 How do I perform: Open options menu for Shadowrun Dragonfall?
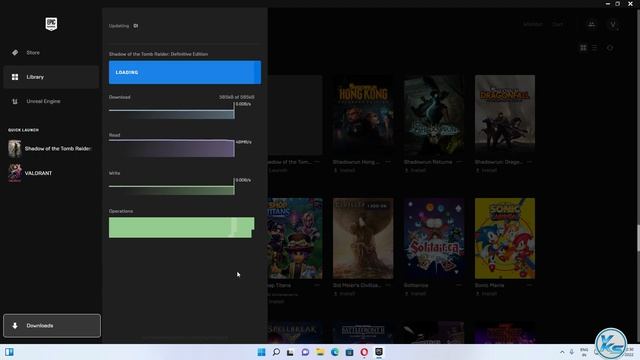click(x=530, y=162)
